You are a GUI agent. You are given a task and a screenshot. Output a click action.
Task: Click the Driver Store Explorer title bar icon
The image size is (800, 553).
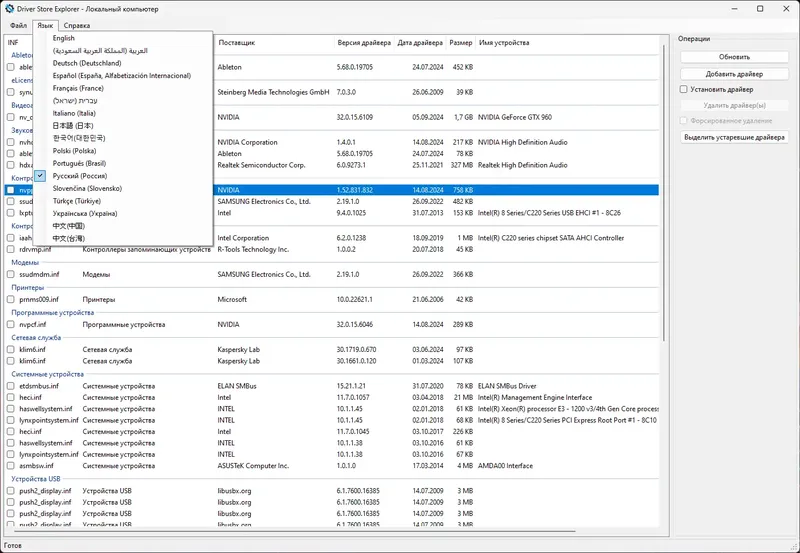[x=9, y=9]
